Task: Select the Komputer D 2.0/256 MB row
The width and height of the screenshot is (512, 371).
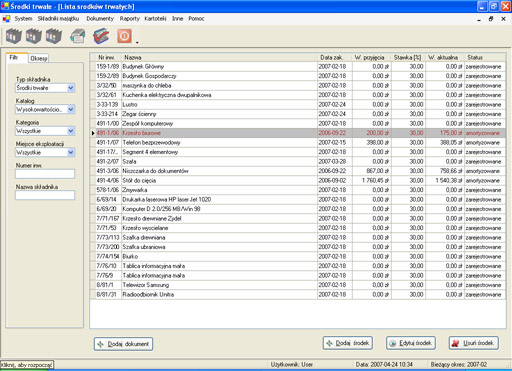Action: click(298, 209)
